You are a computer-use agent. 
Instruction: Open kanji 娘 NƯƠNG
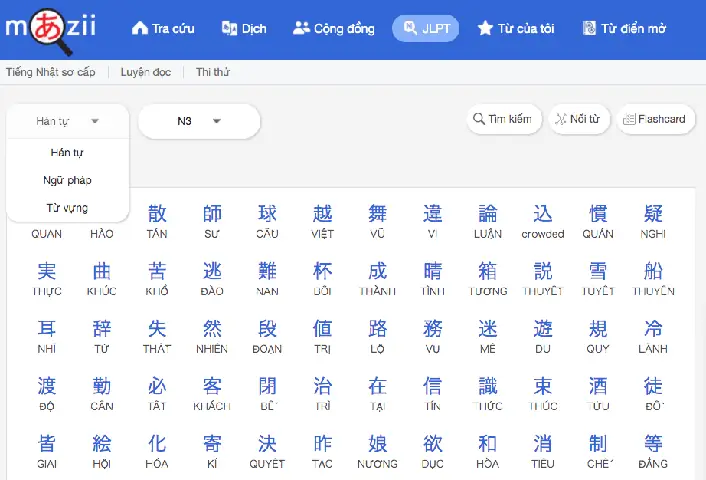(x=377, y=451)
